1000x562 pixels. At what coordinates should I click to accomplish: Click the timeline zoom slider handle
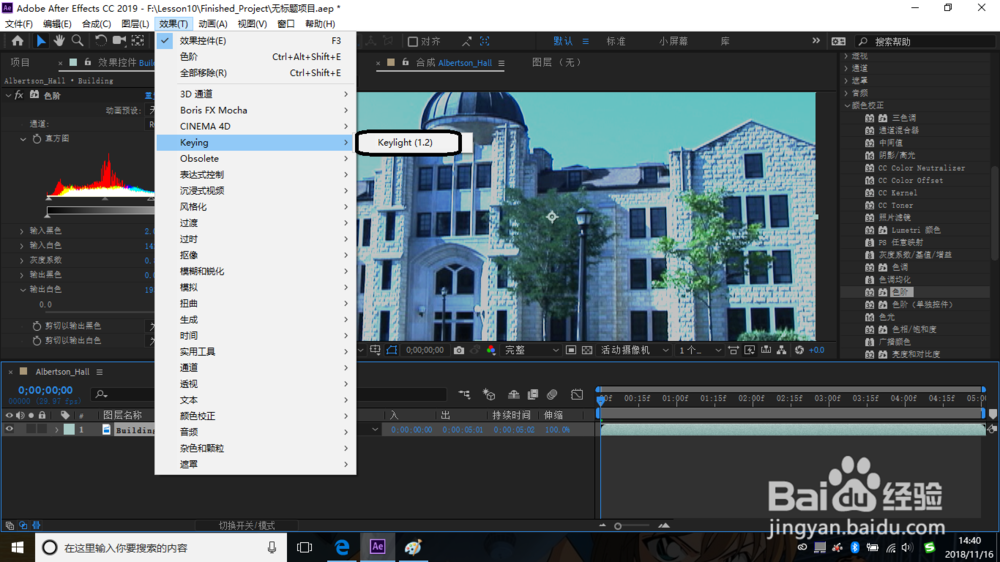[617, 526]
